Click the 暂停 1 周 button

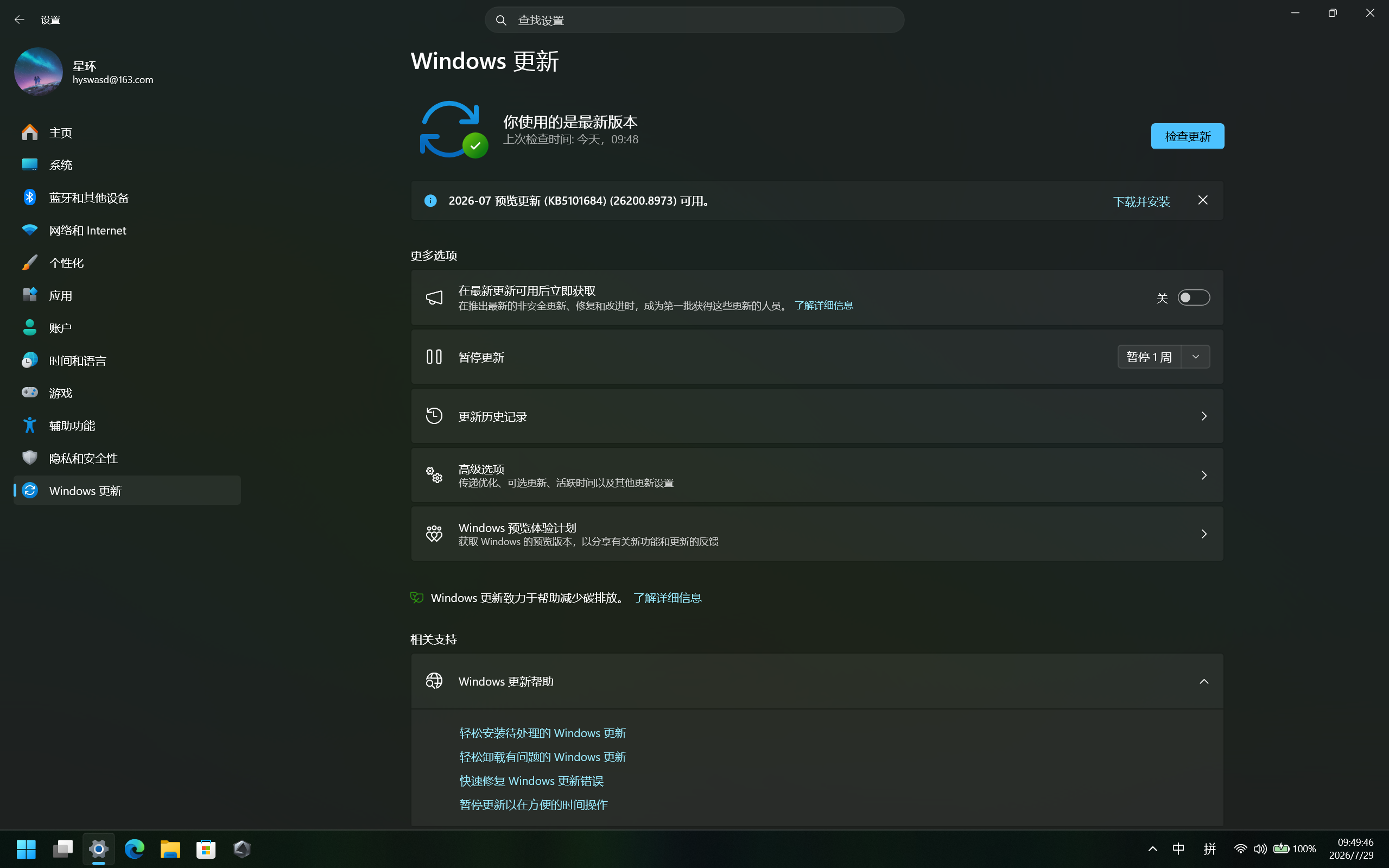1149,357
